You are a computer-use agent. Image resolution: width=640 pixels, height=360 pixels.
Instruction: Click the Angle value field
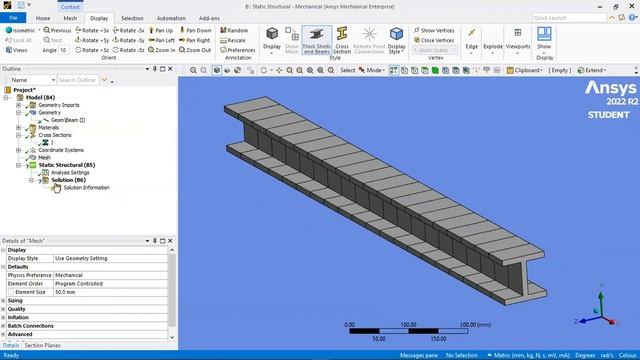click(x=64, y=50)
